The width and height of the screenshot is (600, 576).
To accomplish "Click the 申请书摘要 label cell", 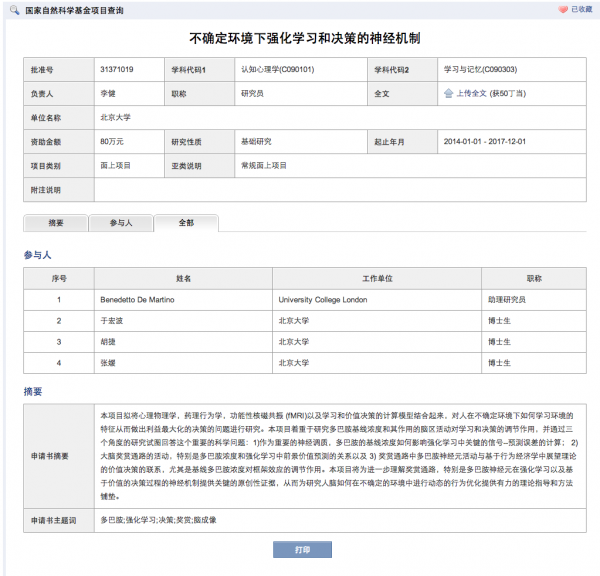I will pos(59,456).
